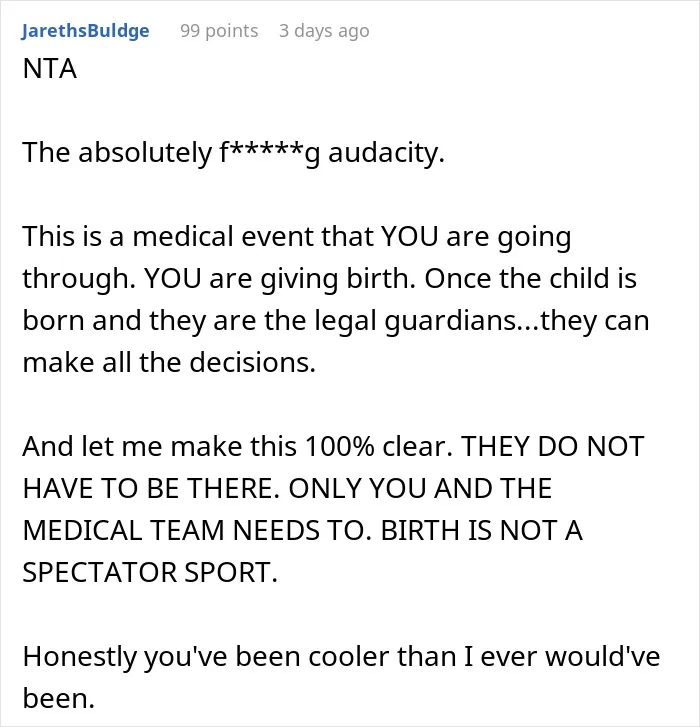Open the 3 days ago timestamp permalink

click(x=324, y=31)
